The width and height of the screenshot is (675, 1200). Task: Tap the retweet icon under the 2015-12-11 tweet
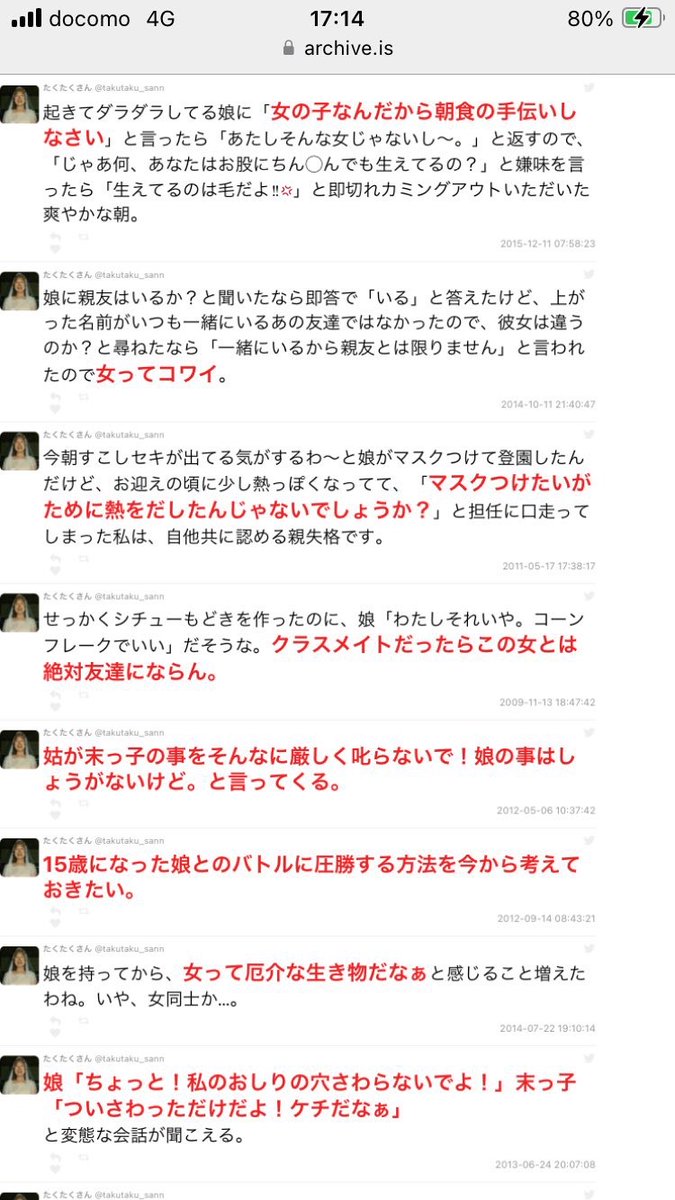83,236
